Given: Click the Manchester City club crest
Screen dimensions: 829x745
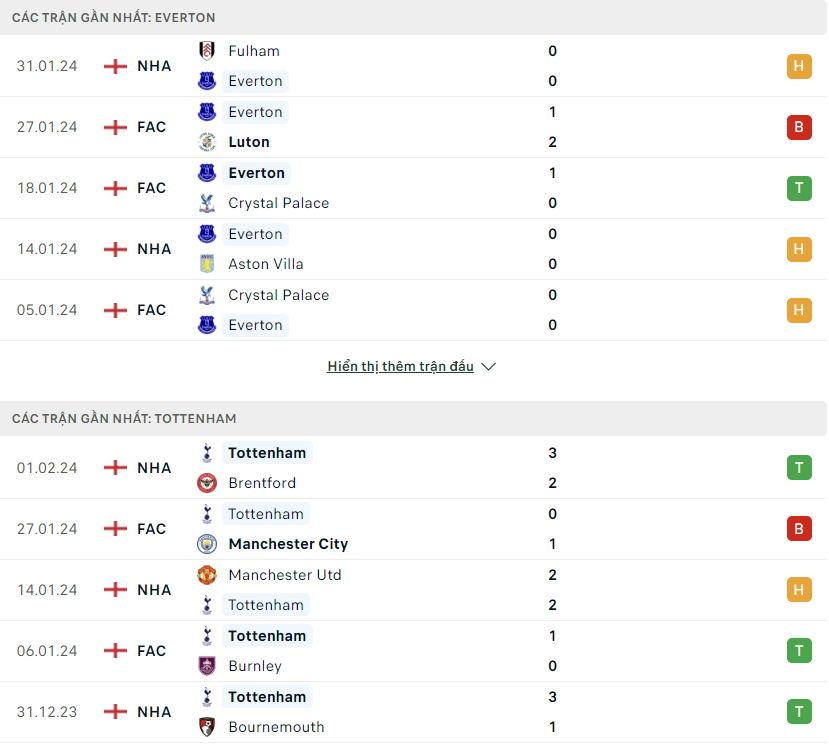Looking at the screenshot, I should (207, 544).
